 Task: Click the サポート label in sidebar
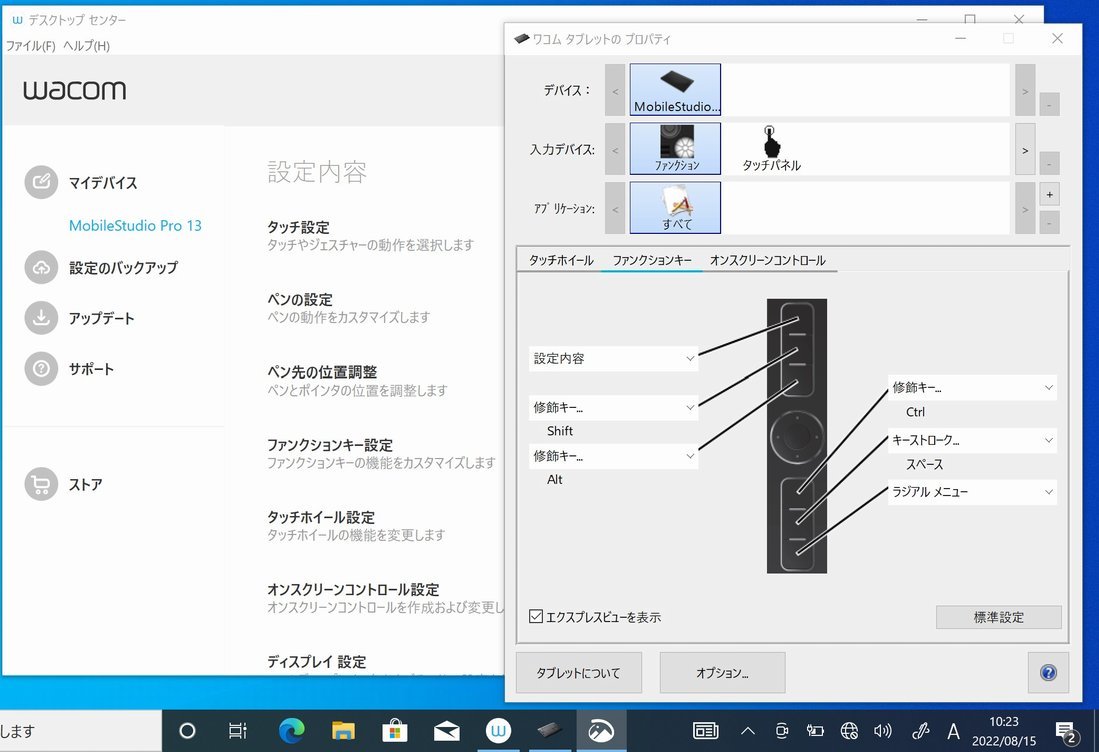[x=91, y=369]
